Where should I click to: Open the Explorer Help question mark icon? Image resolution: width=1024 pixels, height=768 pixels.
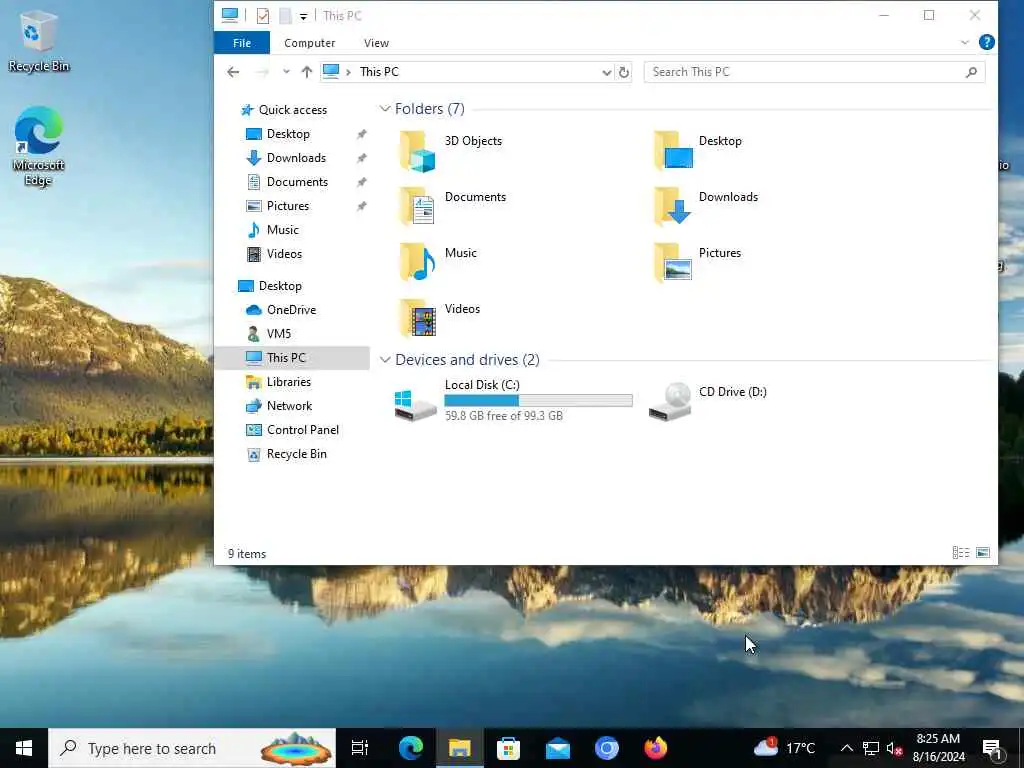(986, 42)
